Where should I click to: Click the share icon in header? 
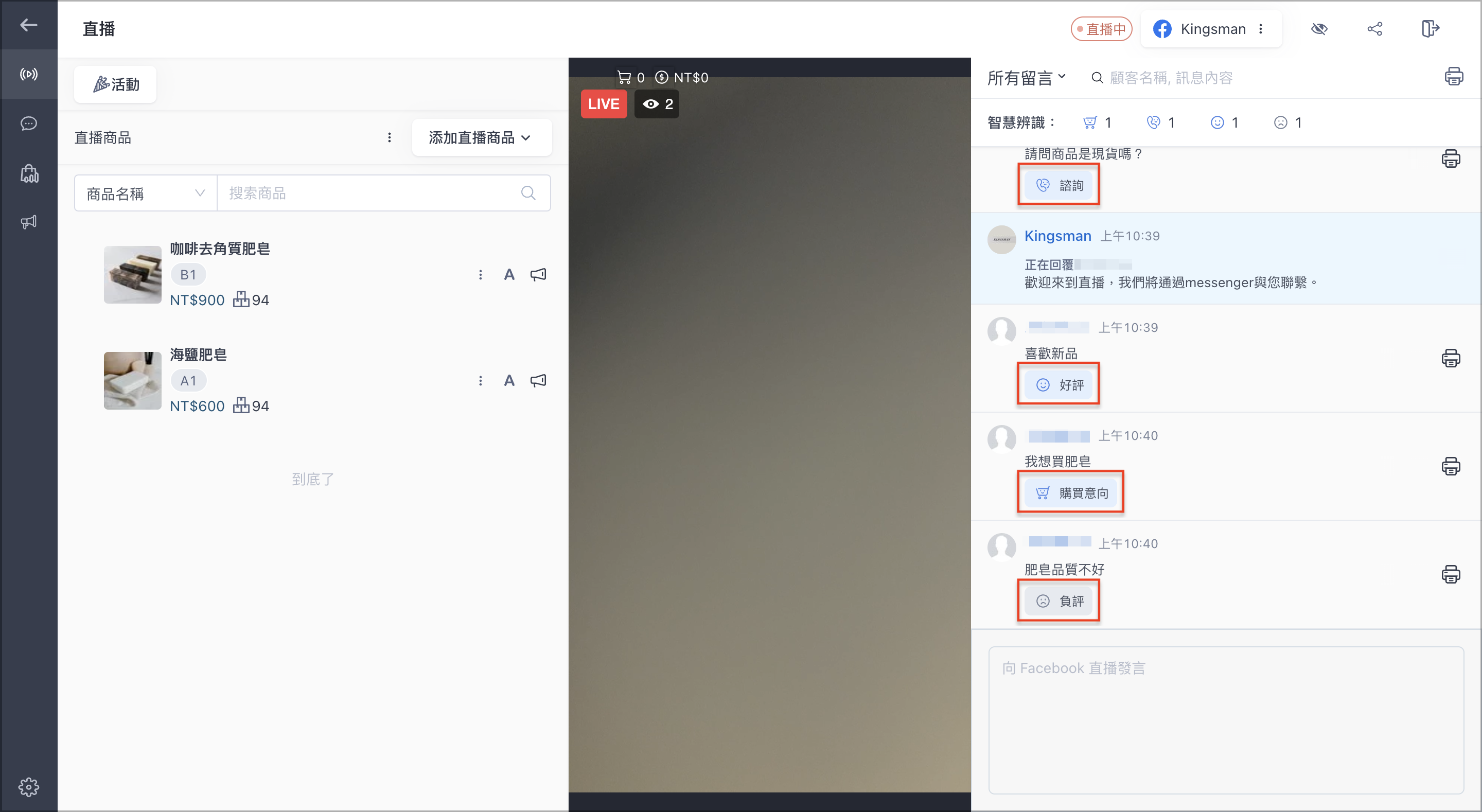point(1374,29)
